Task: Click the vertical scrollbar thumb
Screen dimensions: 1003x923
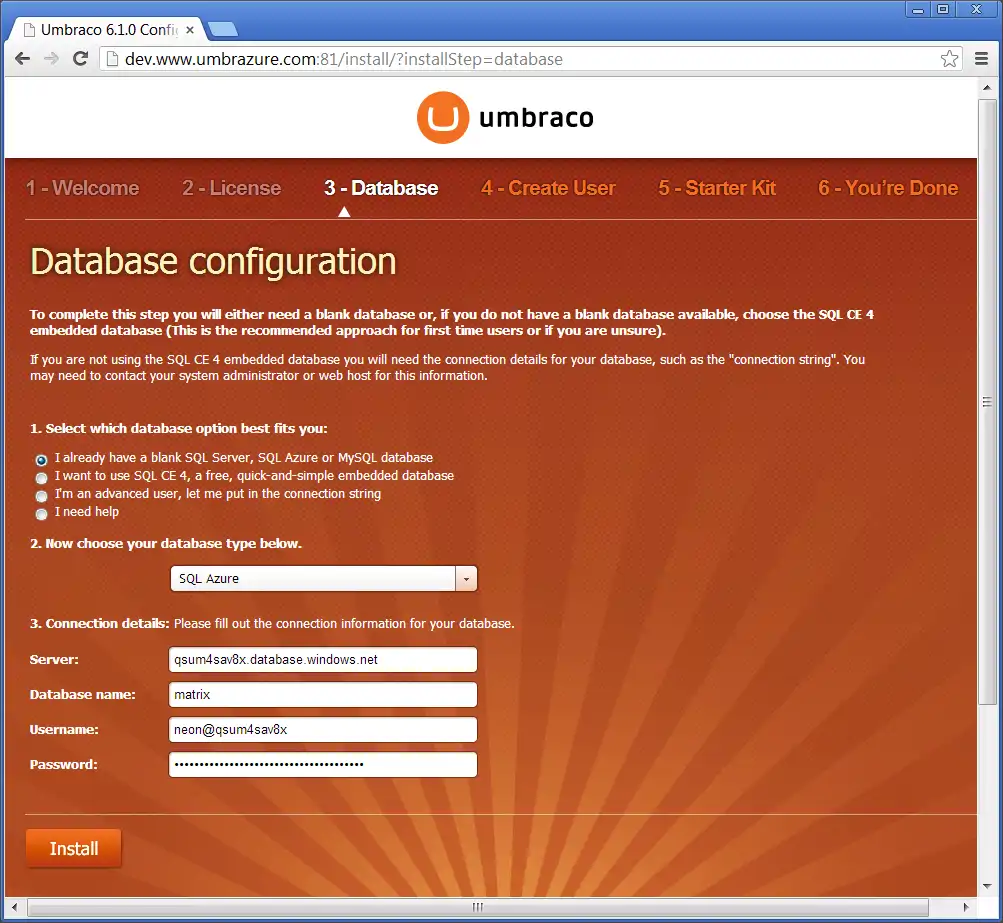Action: pyautogui.click(x=987, y=402)
